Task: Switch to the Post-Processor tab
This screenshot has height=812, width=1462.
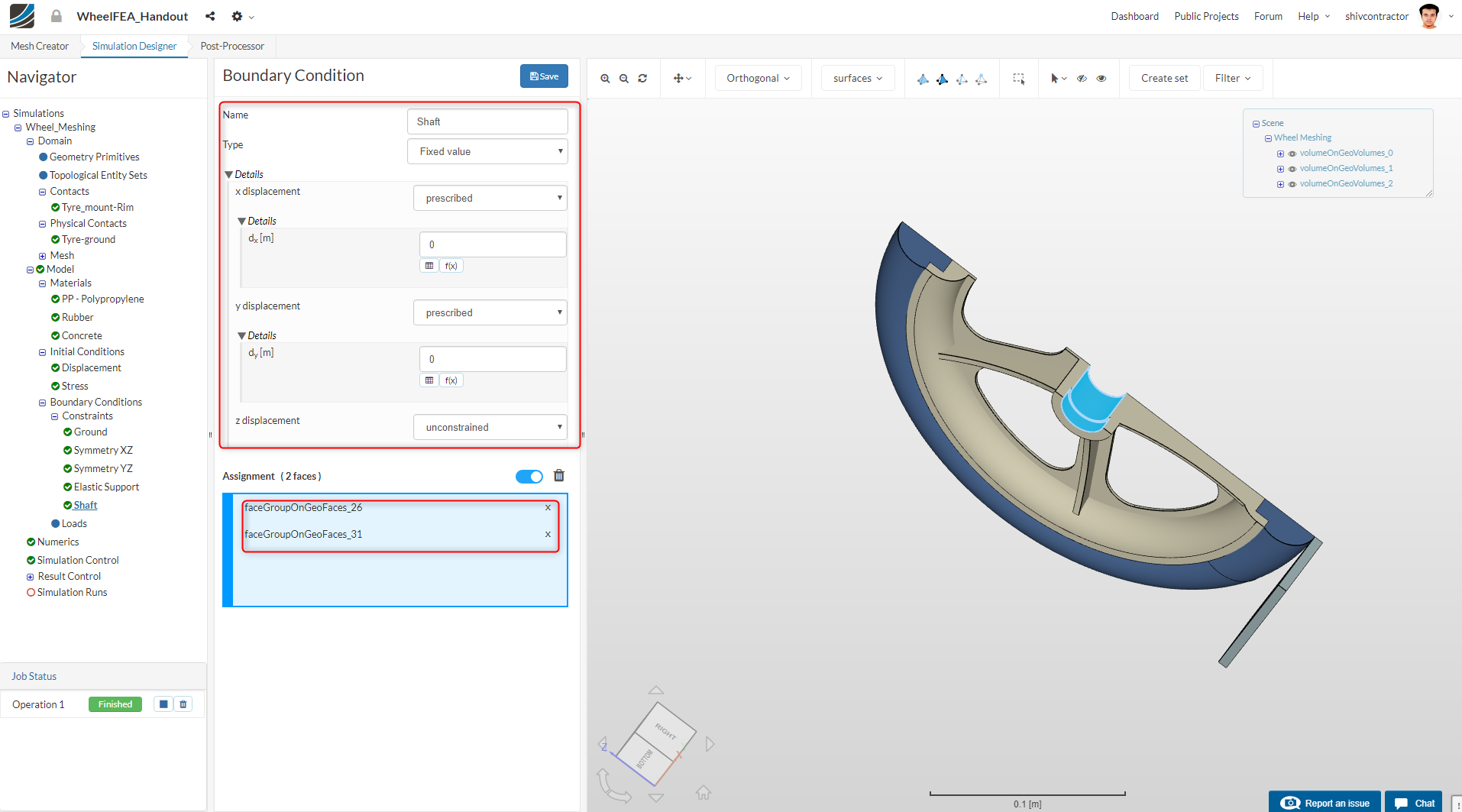Action: pyautogui.click(x=232, y=46)
